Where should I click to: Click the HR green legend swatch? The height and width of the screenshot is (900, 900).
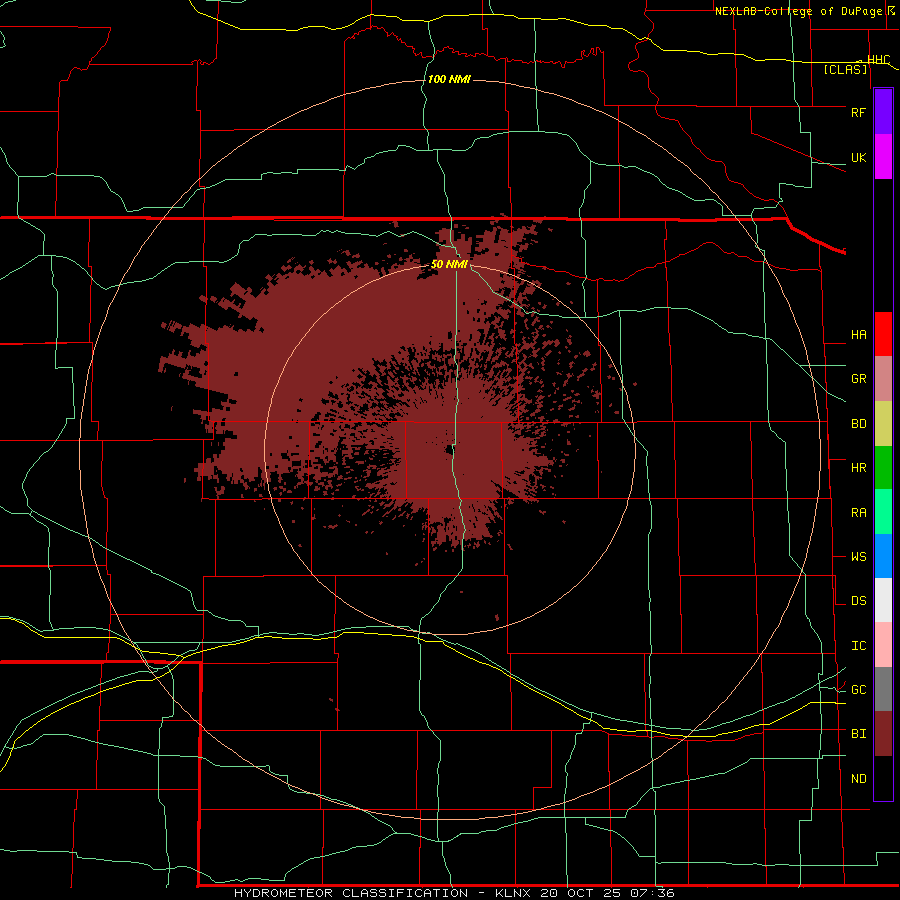pyautogui.click(x=883, y=468)
